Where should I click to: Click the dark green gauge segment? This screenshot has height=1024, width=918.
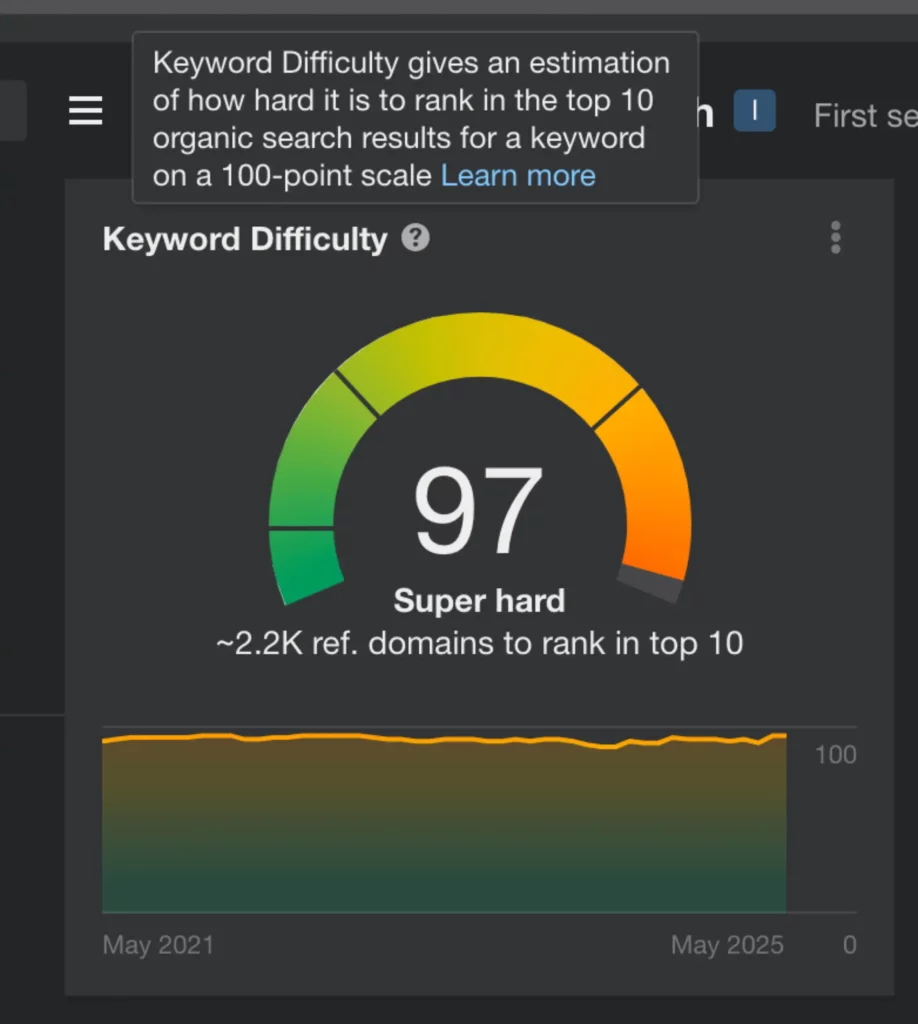(304, 564)
